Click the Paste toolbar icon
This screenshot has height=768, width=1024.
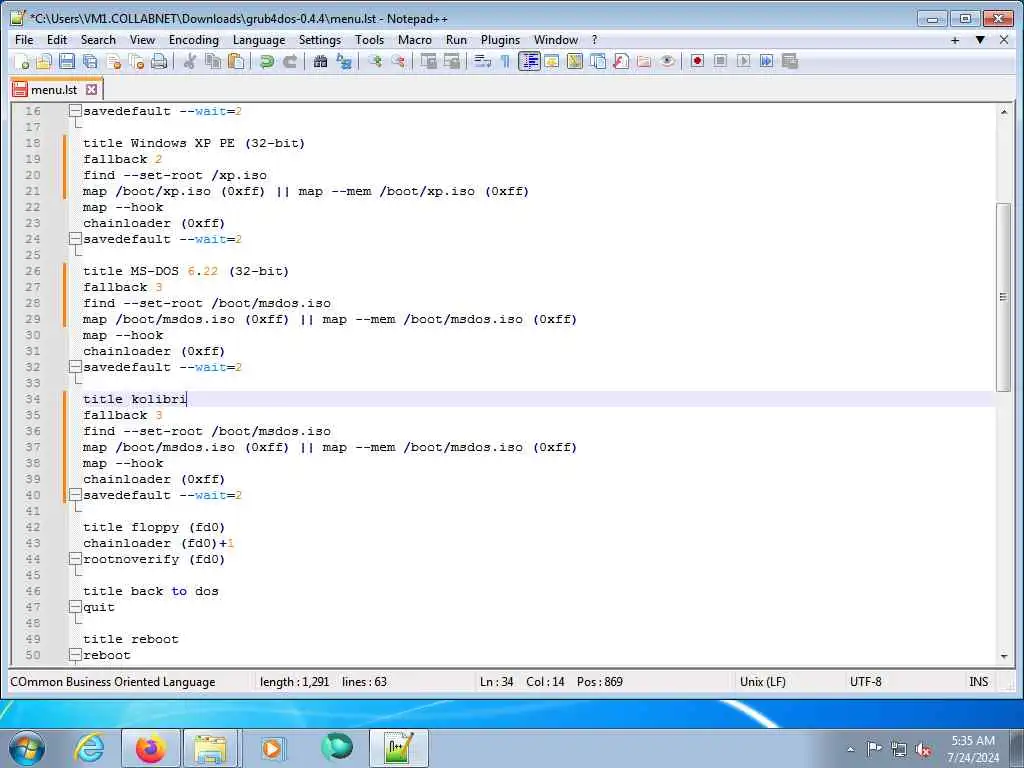[236, 61]
